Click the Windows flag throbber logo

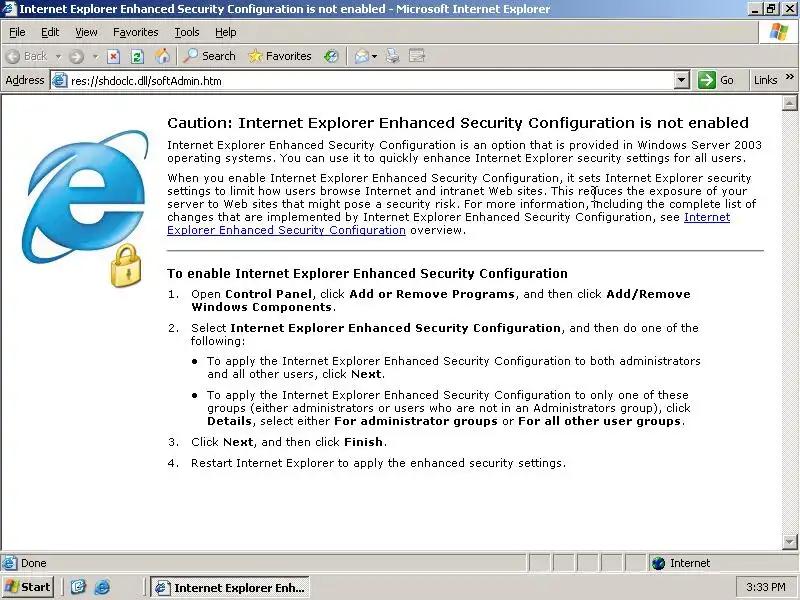click(x=779, y=32)
